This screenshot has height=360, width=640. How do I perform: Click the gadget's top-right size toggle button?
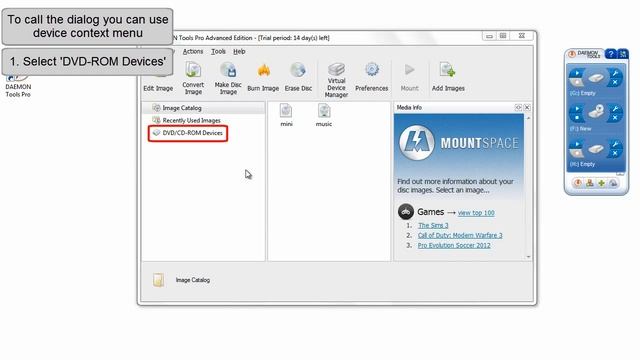point(623,53)
